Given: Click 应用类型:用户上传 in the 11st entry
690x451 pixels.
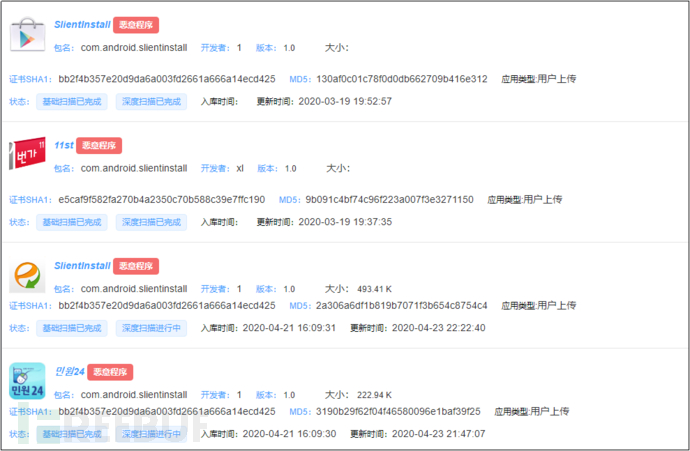Looking at the screenshot, I should [525, 200].
